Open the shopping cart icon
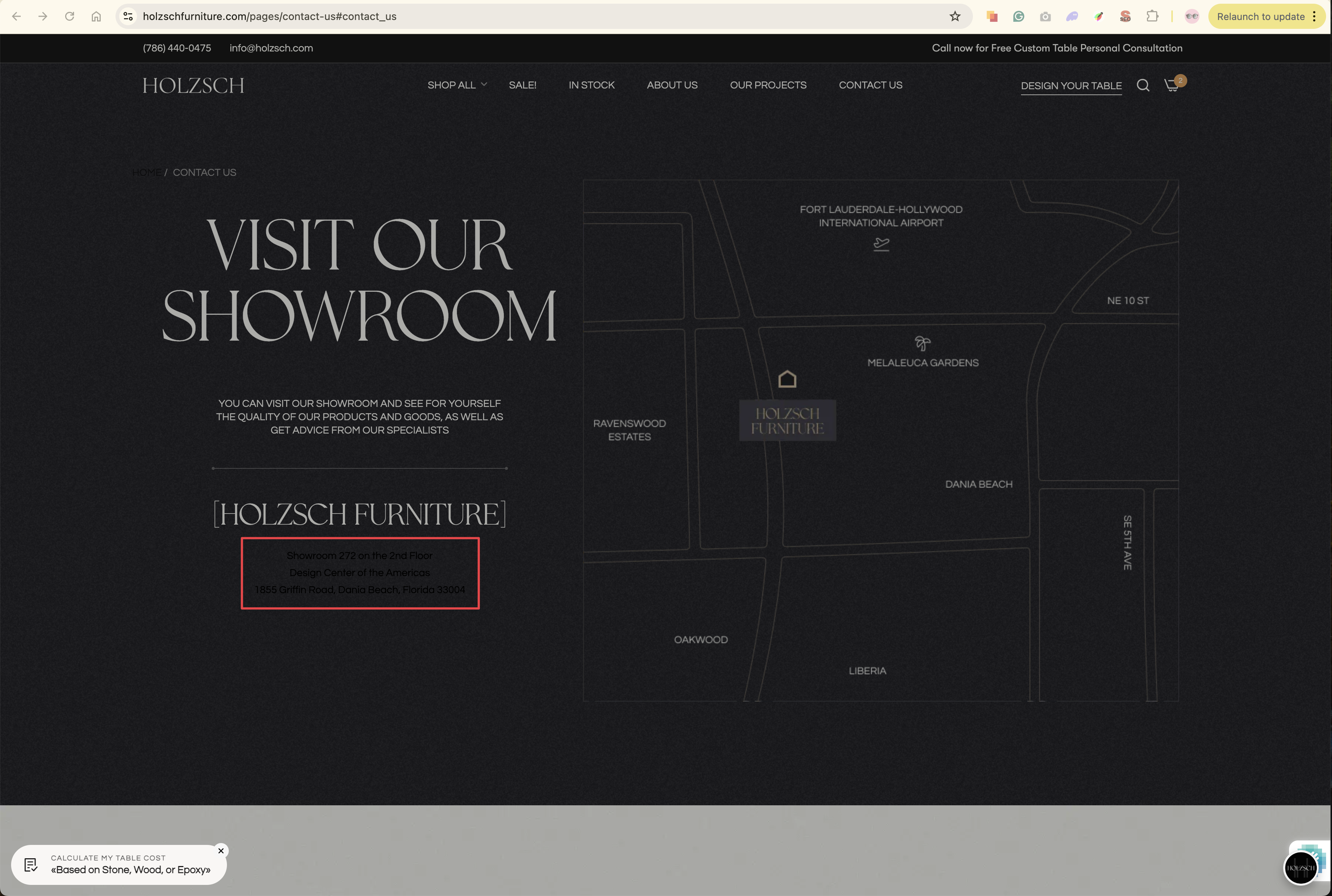1332x896 pixels. pyautogui.click(x=1171, y=85)
